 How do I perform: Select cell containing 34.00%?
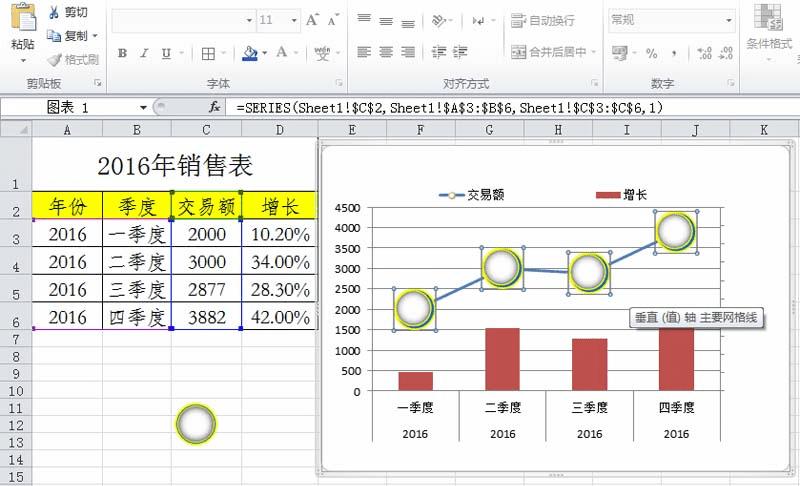(280, 262)
